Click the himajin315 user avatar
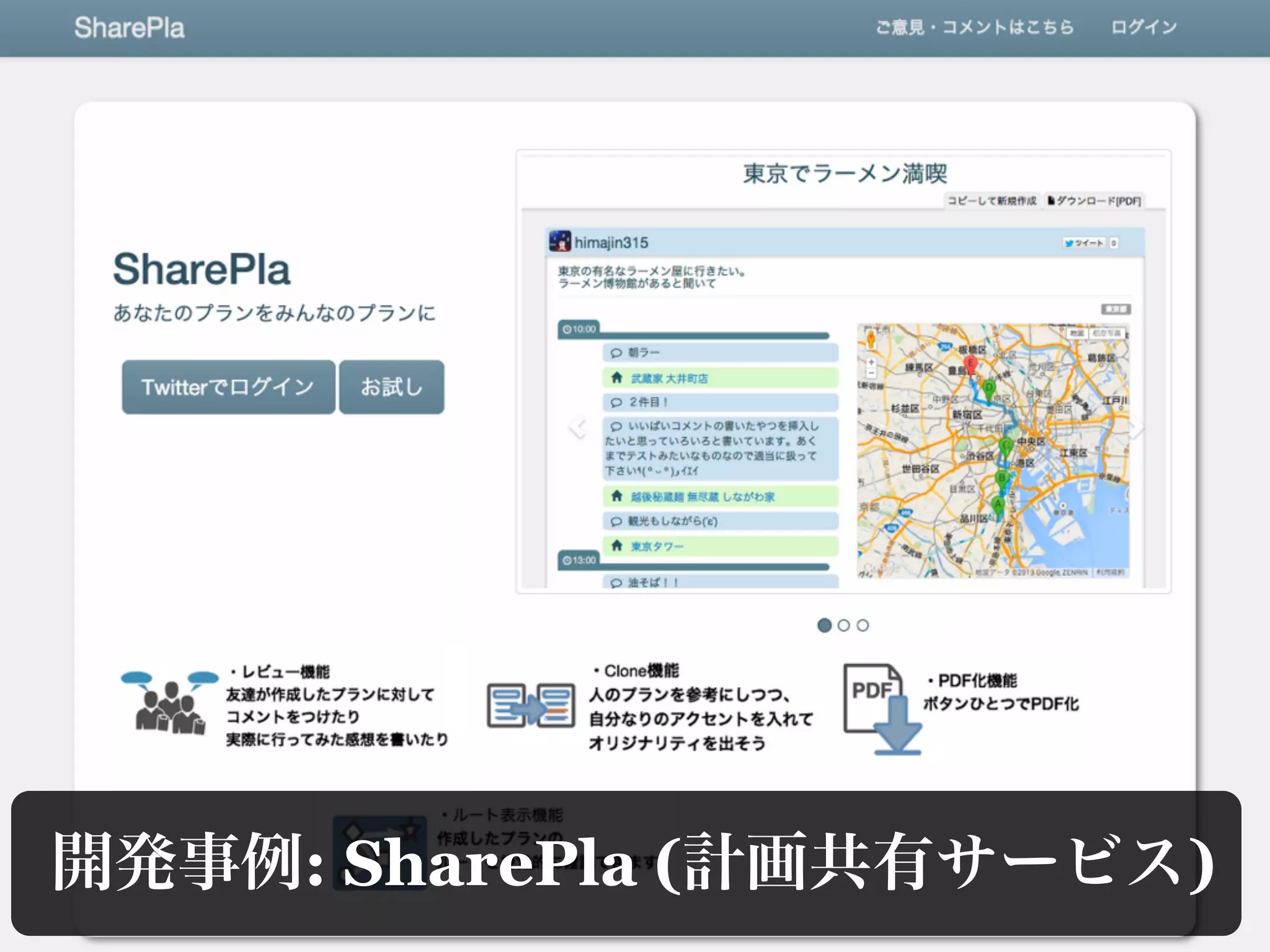The height and width of the screenshot is (952, 1270). [x=560, y=242]
